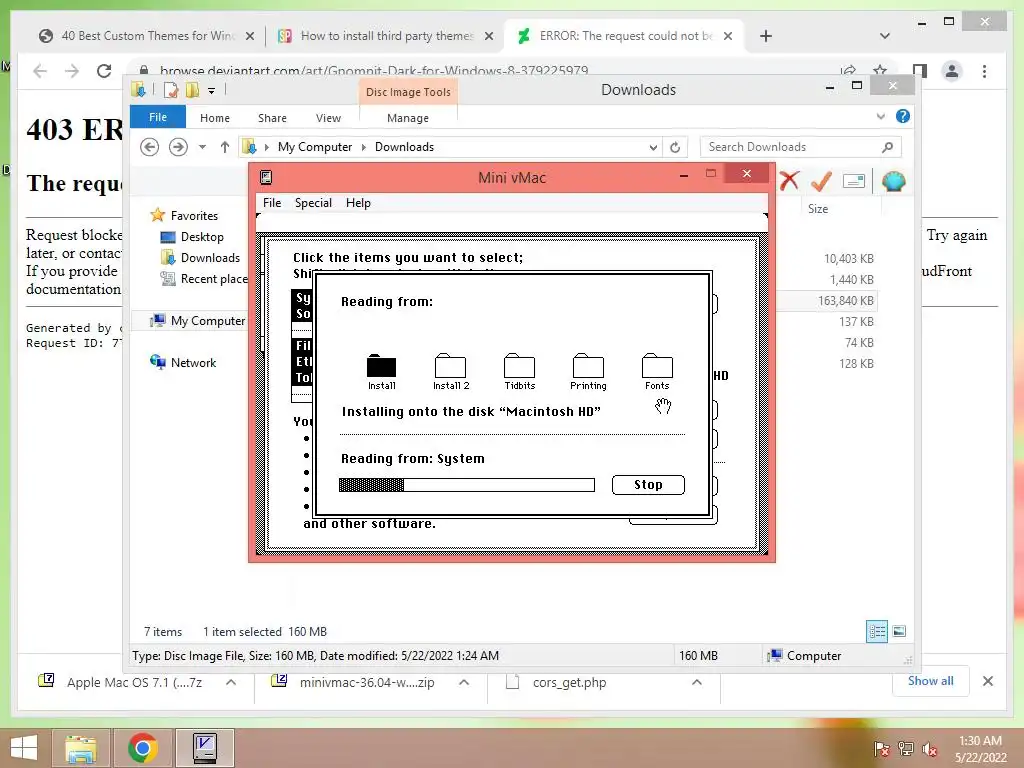Viewport: 1024px width, 768px height.
Task: Click the installer progress bar
Action: pos(467,485)
